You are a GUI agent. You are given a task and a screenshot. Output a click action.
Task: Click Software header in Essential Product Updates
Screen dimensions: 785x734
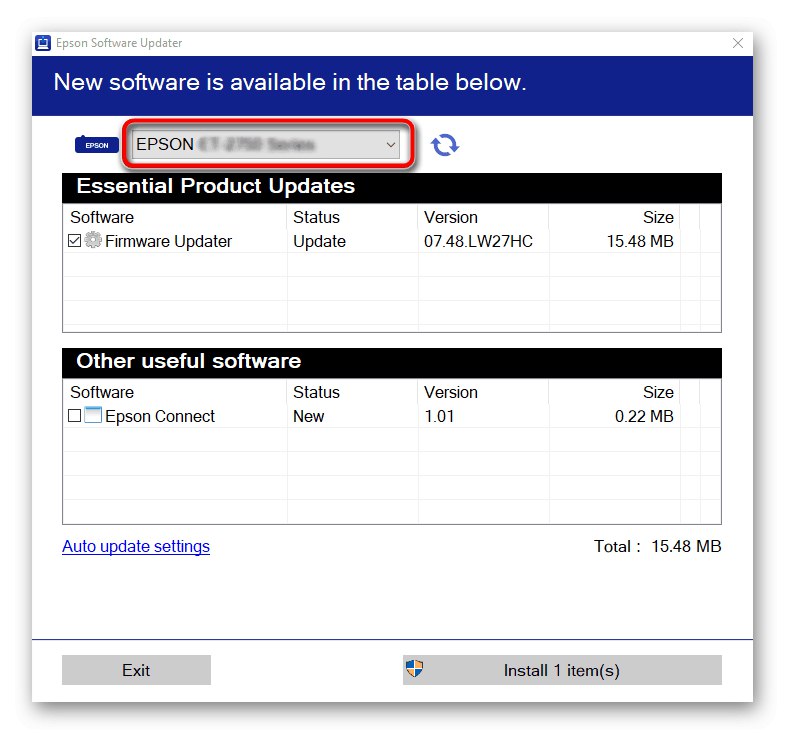[102, 217]
